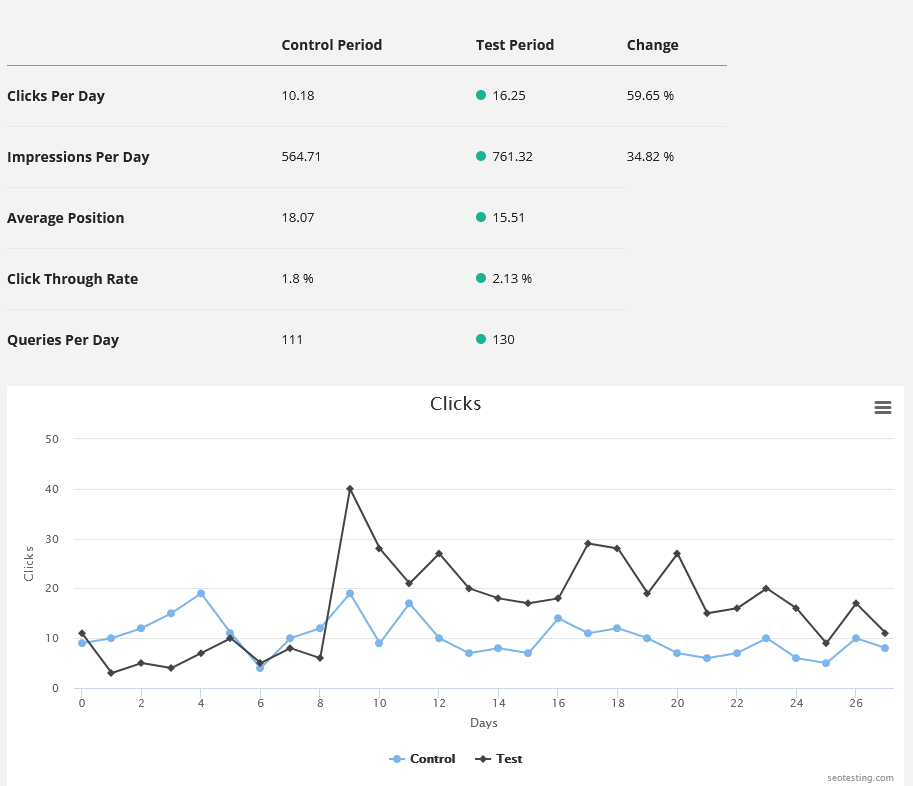This screenshot has width=913, height=786.
Task: Select the Control line point at day 4
Action: click(201, 593)
